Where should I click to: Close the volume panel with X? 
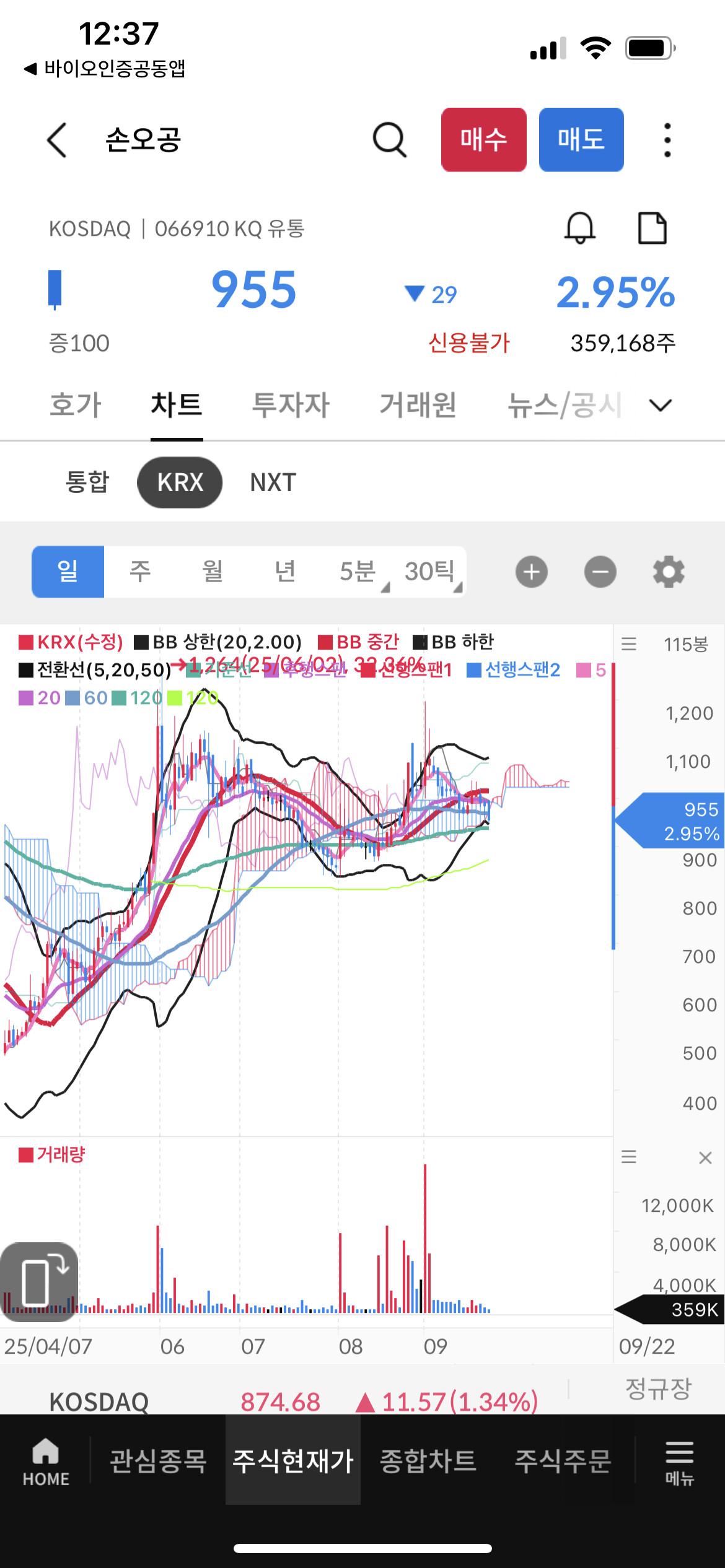pos(705,1157)
